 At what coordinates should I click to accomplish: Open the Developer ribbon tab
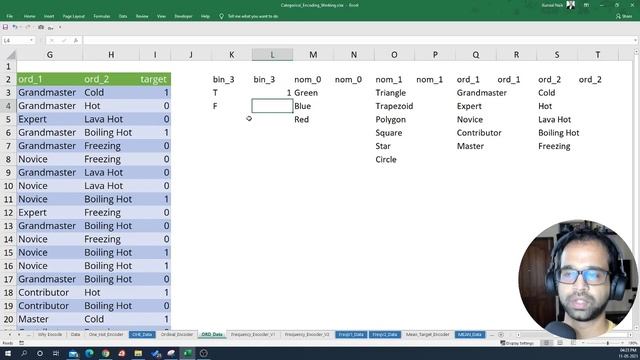point(183,16)
